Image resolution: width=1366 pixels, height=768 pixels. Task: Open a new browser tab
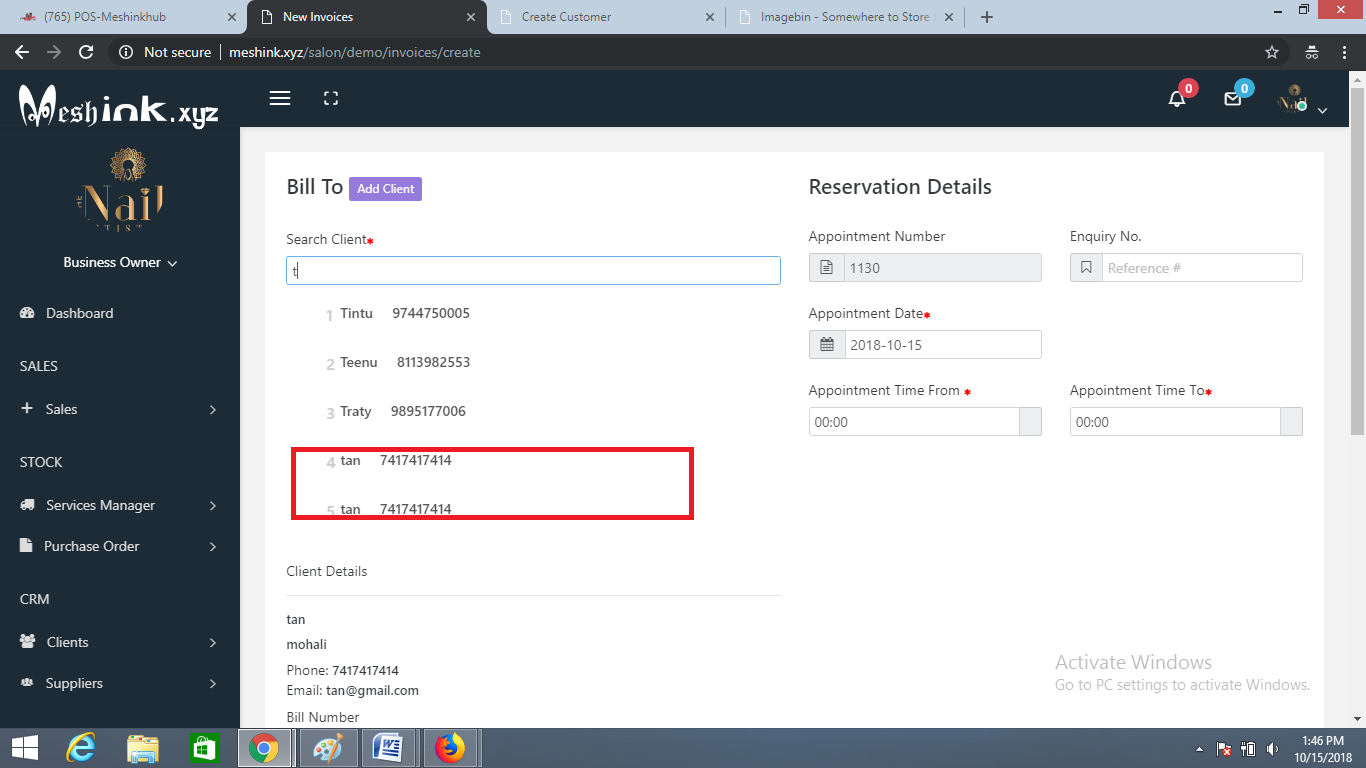[987, 17]
